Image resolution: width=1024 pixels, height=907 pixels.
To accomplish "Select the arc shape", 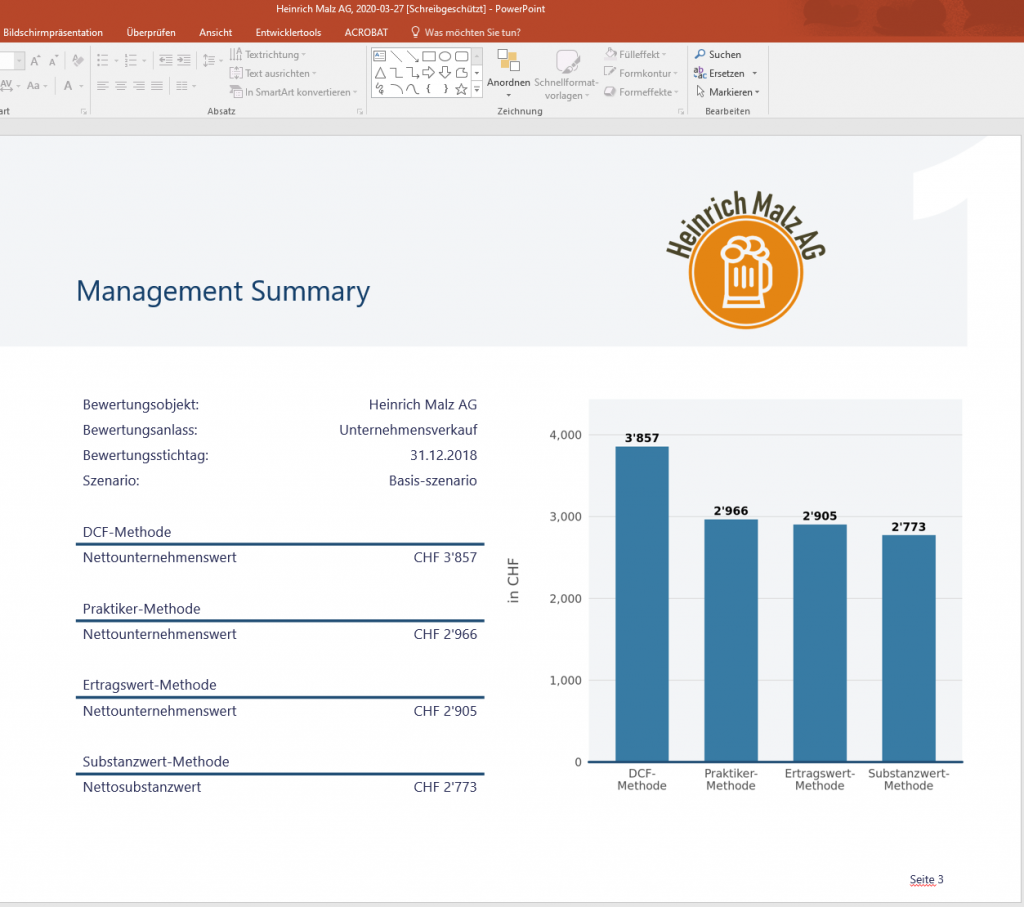I will point(396,89).
